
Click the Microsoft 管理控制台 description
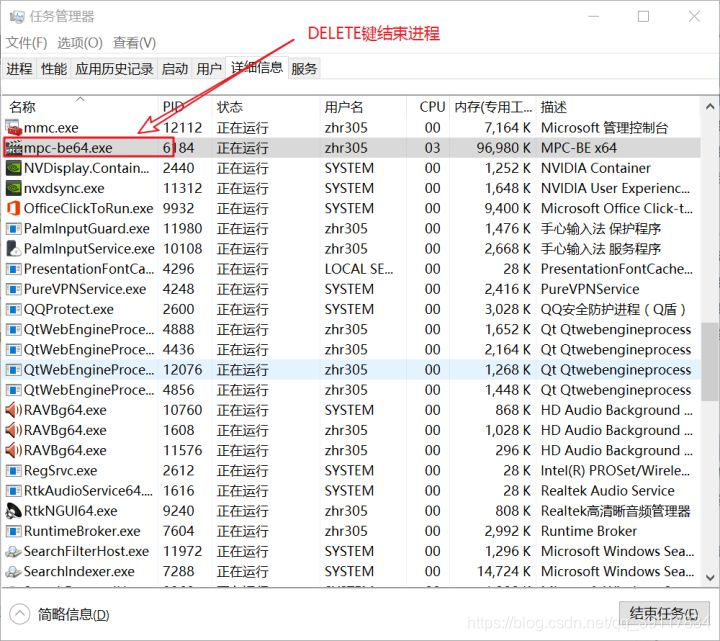[604, 128]
